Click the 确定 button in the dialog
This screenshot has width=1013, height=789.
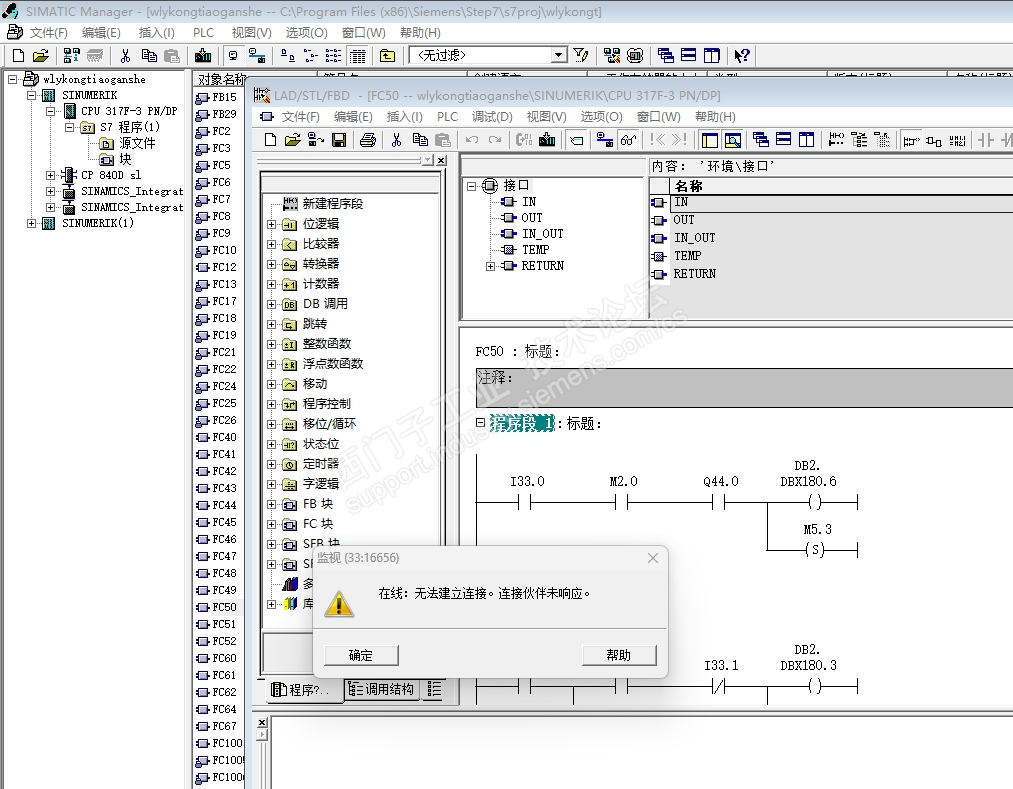click(360, 655)
